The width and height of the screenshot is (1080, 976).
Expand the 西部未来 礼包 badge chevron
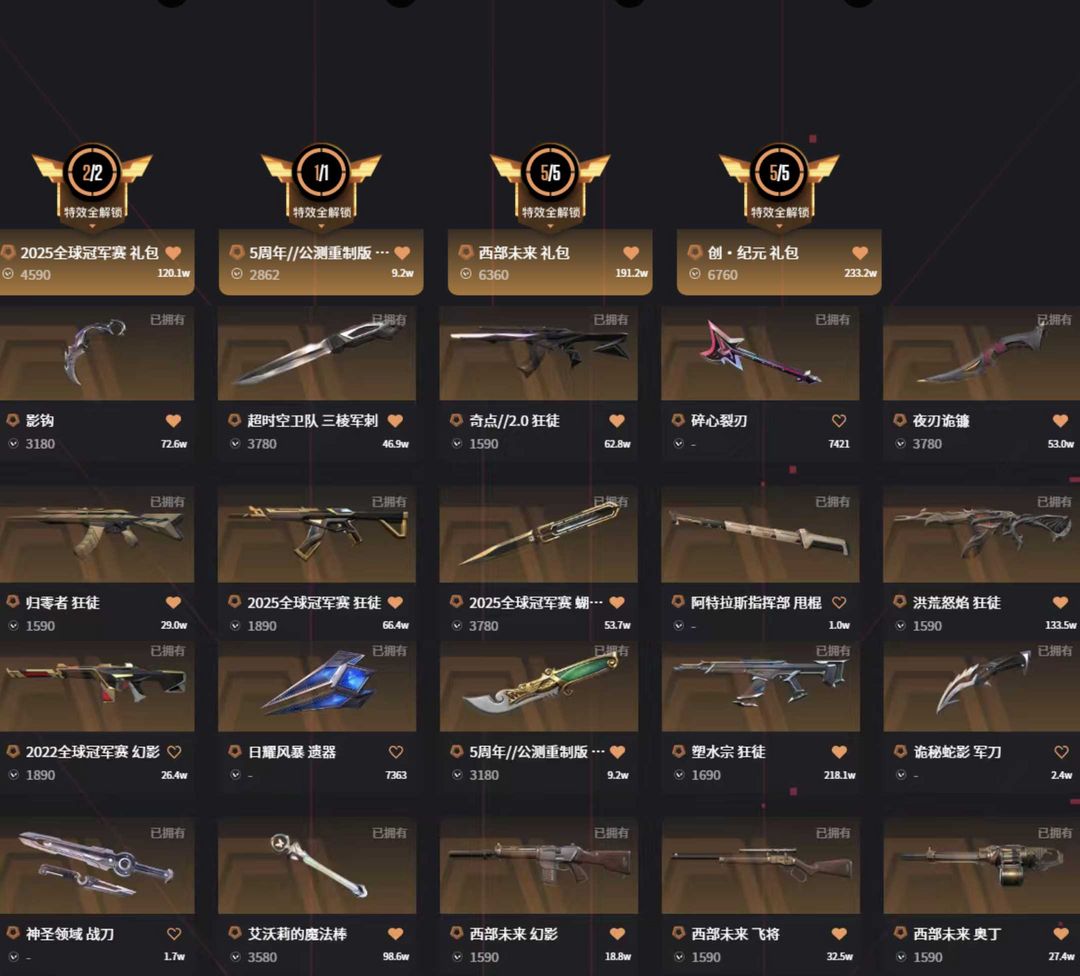(x=550, y=226)
